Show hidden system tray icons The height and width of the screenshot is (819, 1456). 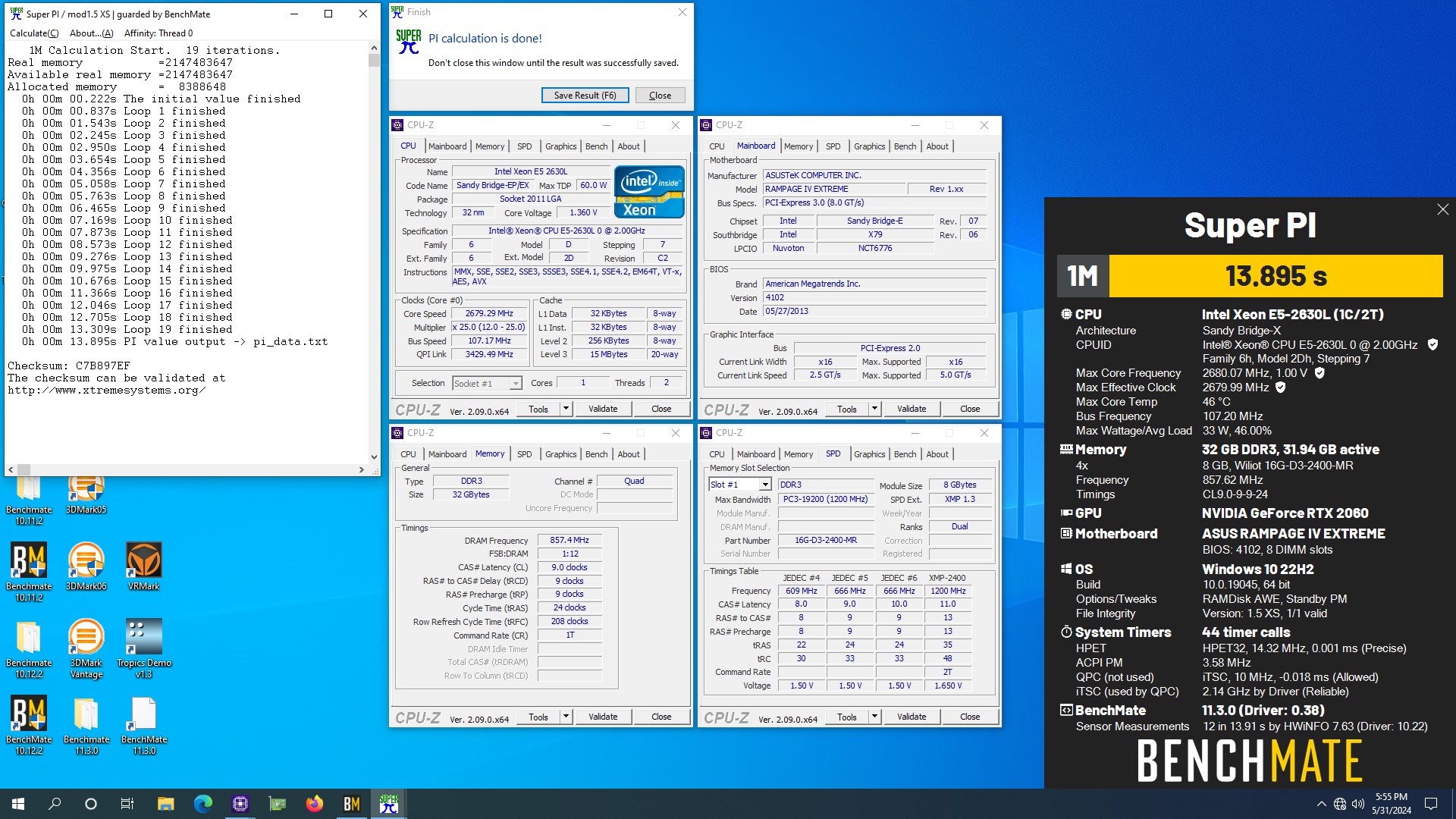pos(1321,804)
